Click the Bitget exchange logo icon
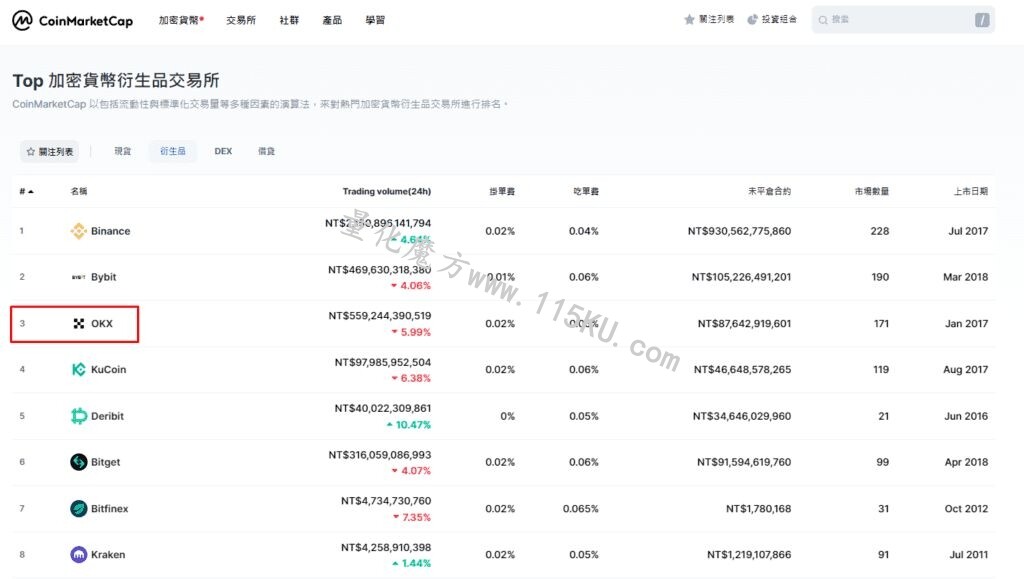The image size is (1024, 579). click(78, 462)
